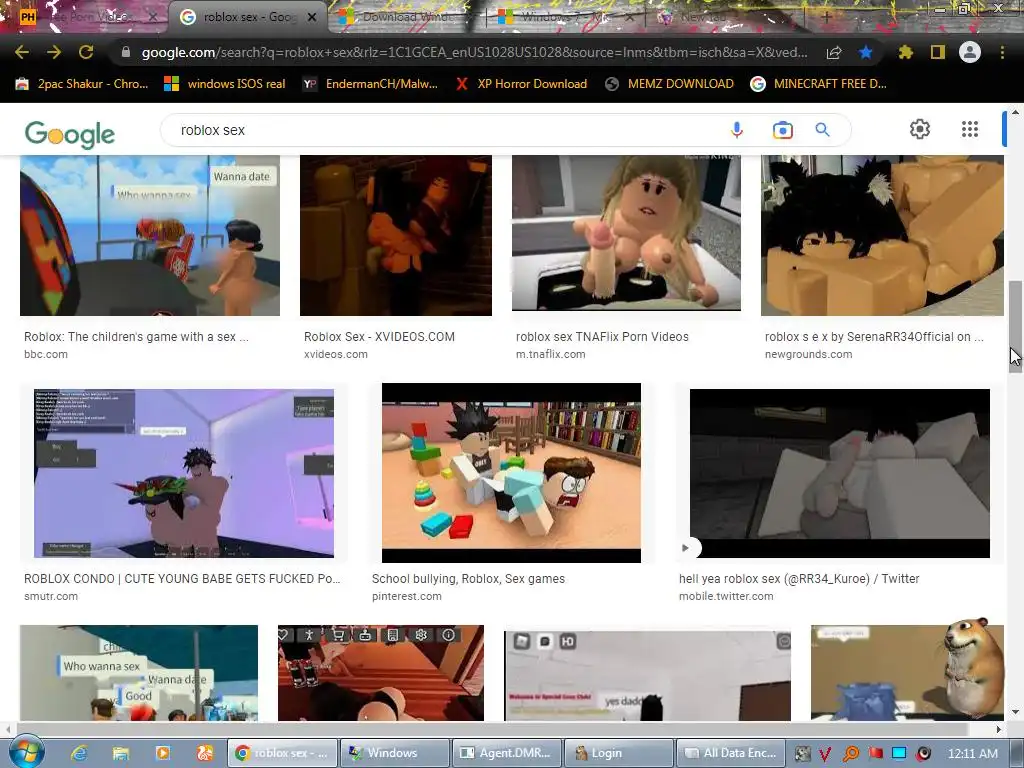Click the red flag tray icon
The height and width of the screenshot is (768, 1024).
[x=875, y=753]
